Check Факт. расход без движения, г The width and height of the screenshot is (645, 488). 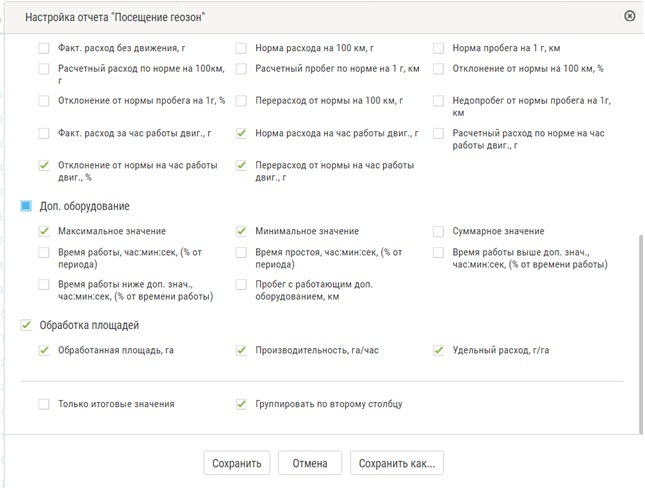(x=43, y=48)
